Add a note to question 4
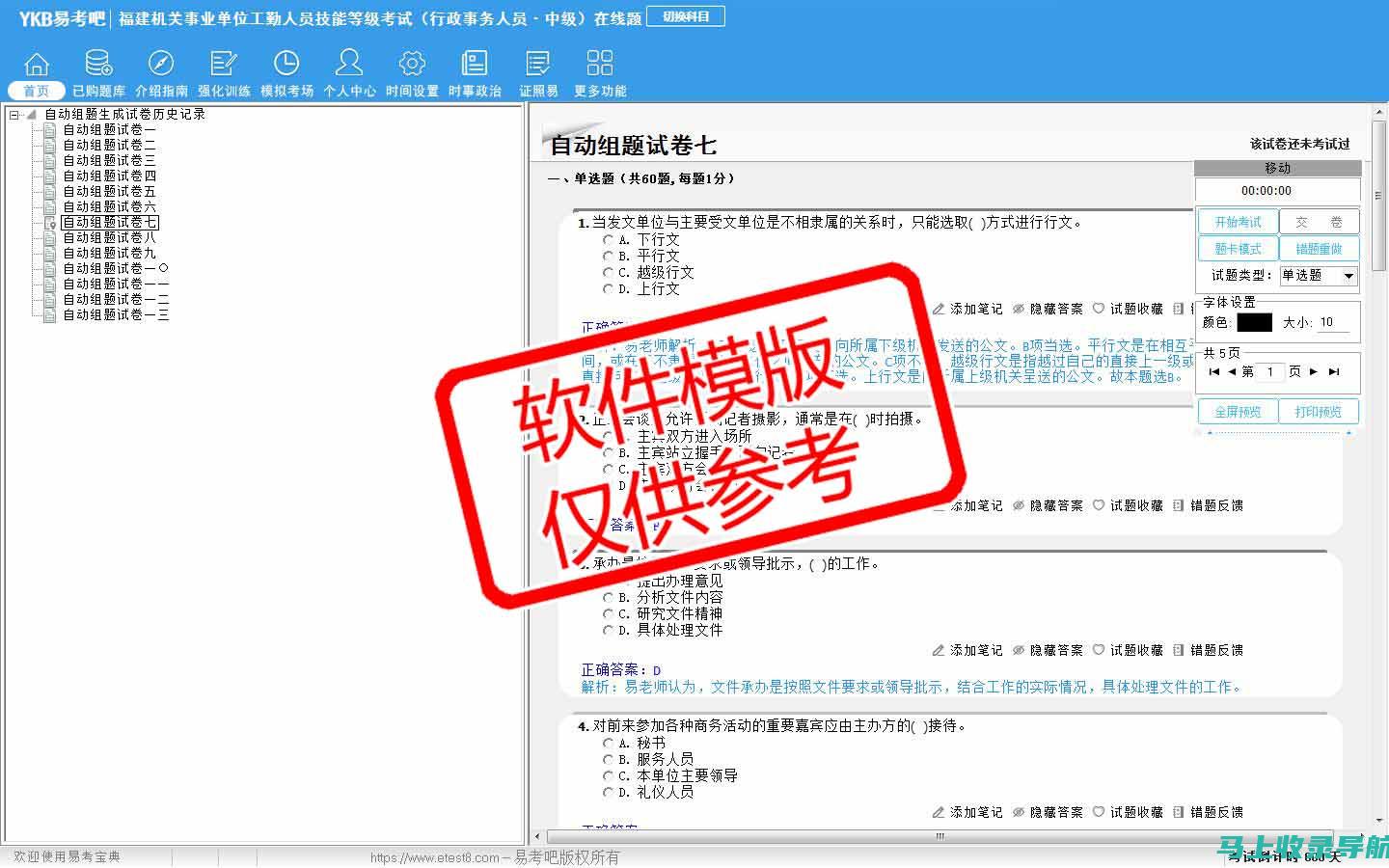Image resolution: width=1389 pixels, height=868 pixels. (967, 812)
